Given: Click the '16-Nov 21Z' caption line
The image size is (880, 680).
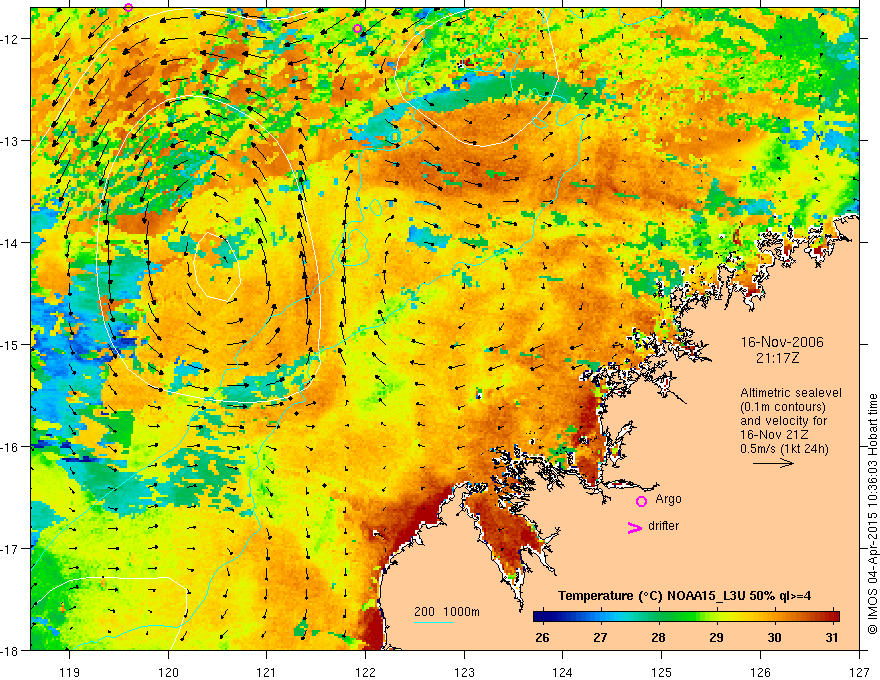Looking at the screenshot, I should (772, 435).
